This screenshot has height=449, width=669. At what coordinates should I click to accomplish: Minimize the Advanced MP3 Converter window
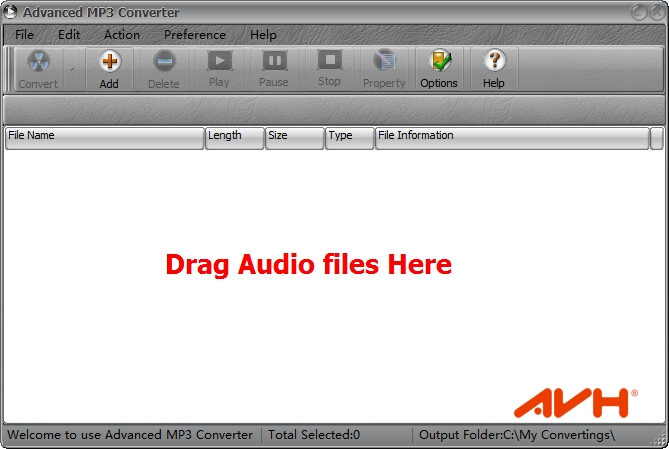(638, 12)
